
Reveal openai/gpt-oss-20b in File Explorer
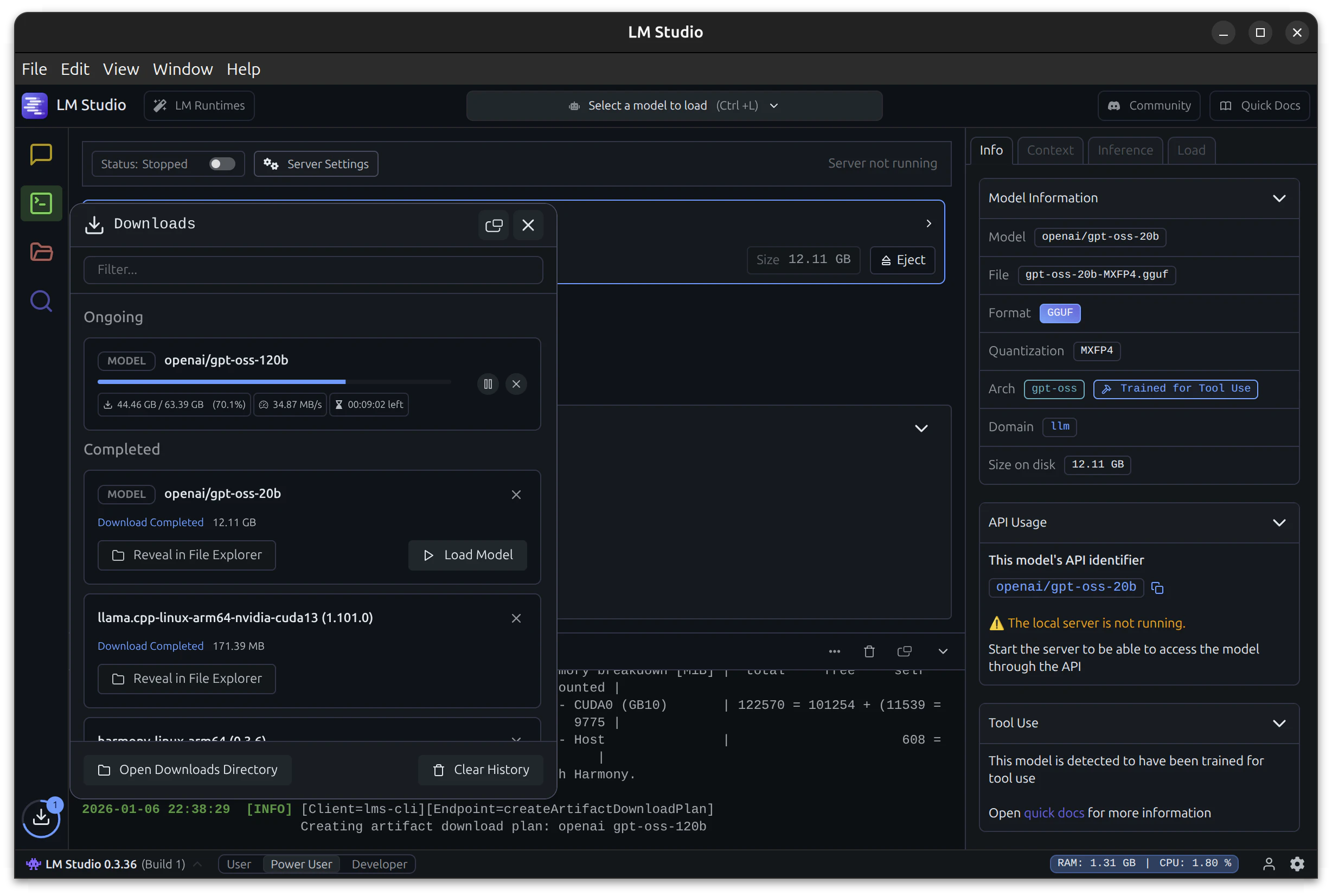tap(186, 555)
